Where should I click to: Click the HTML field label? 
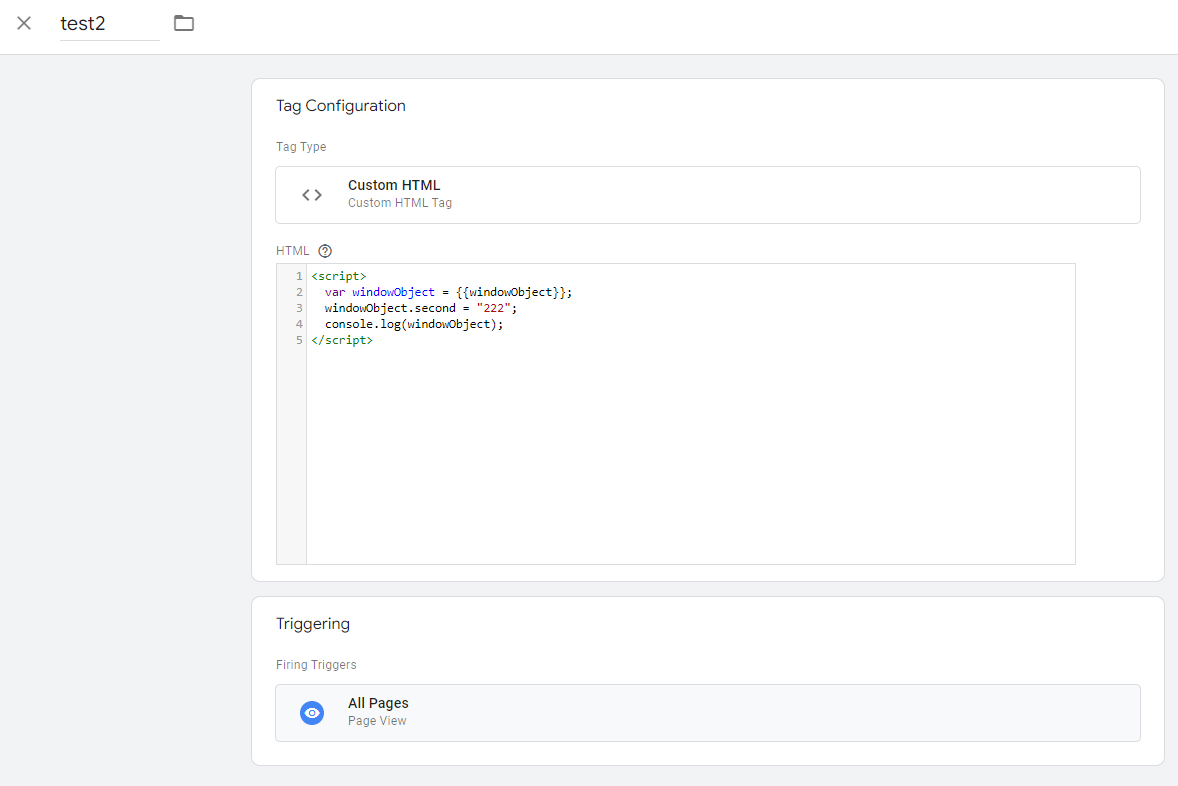pyautogui.click(x=292, y=251)
